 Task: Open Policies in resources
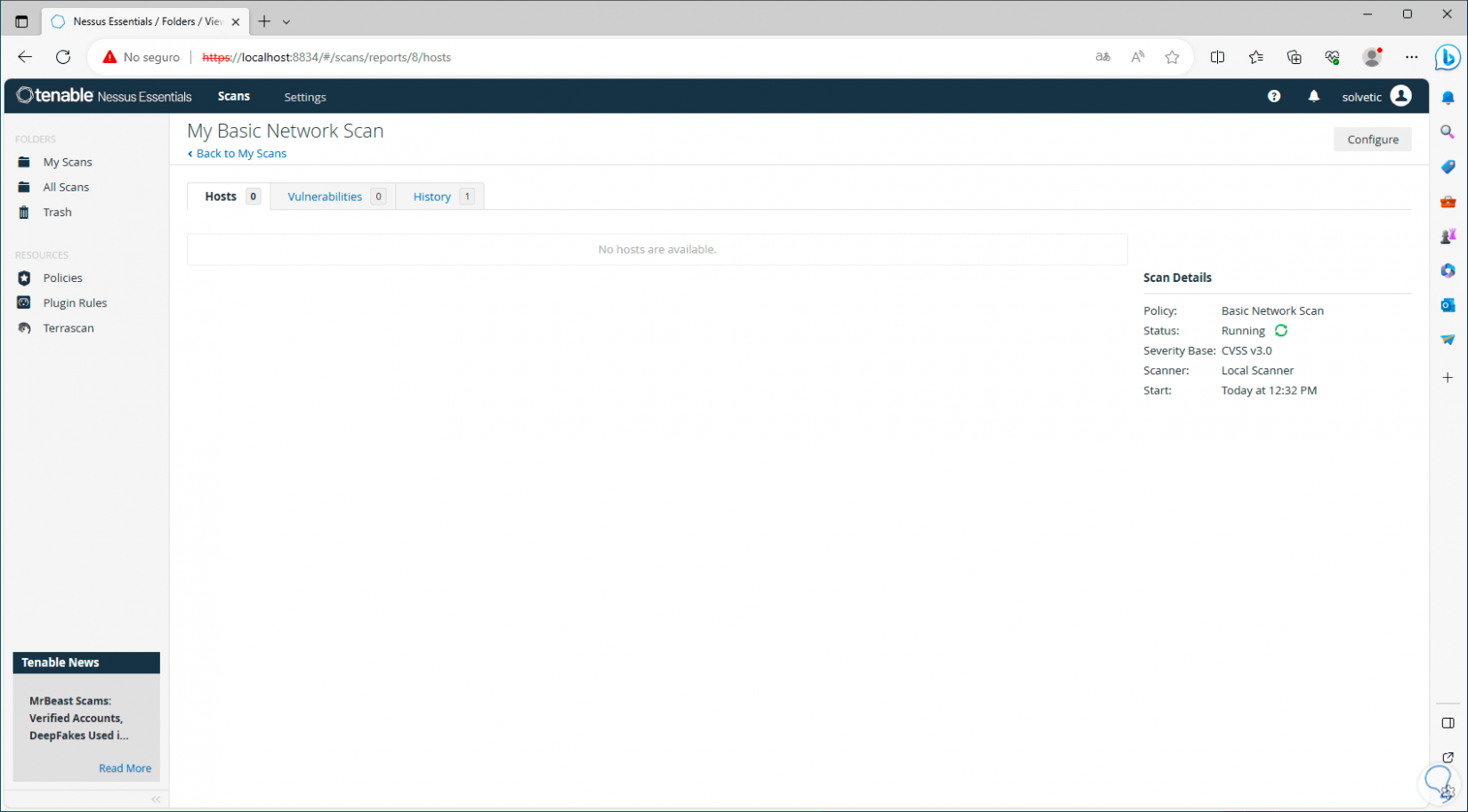[x=62, y=277]
